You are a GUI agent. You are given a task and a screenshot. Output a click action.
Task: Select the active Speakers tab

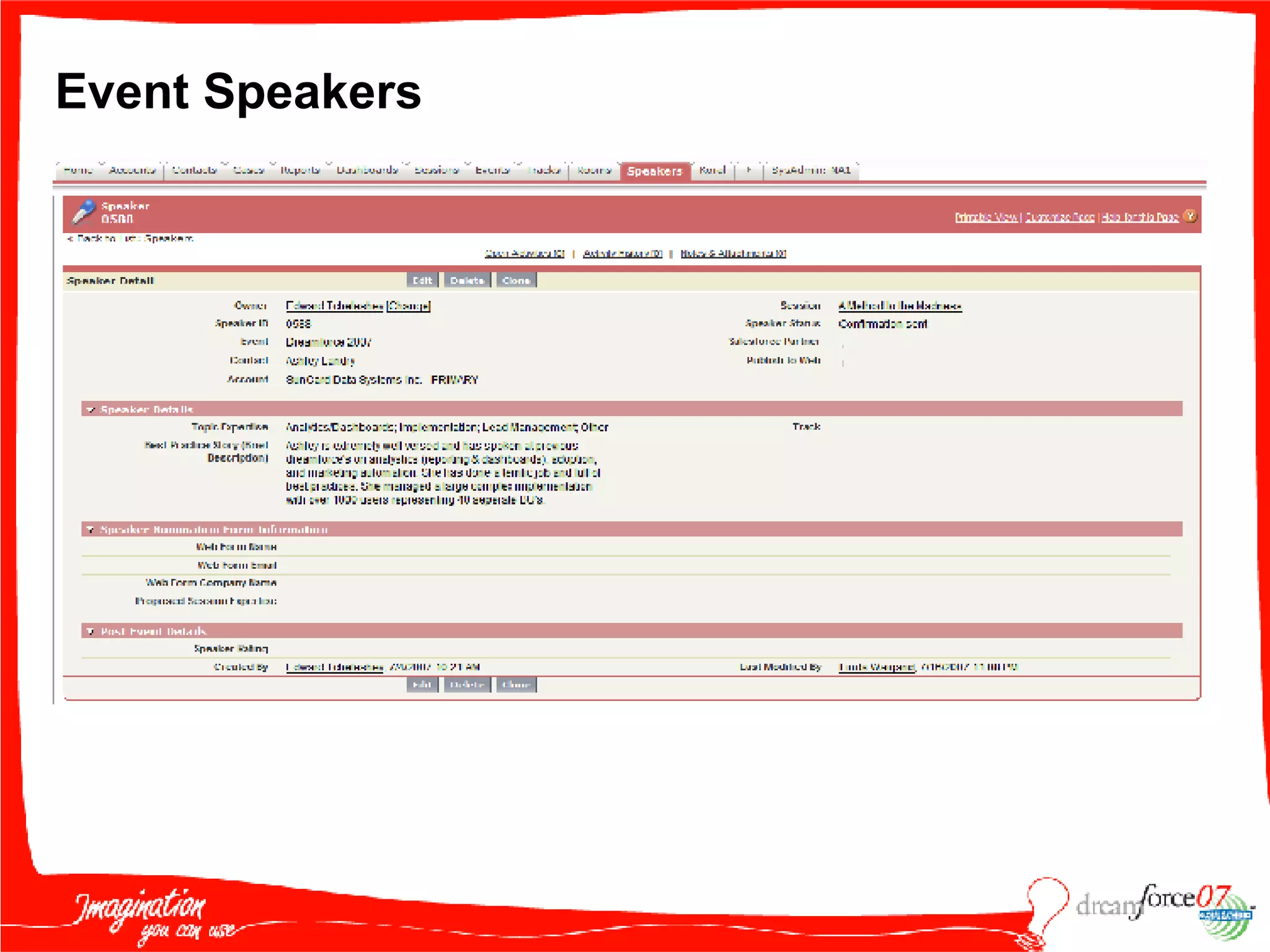[x=655, y=171]
